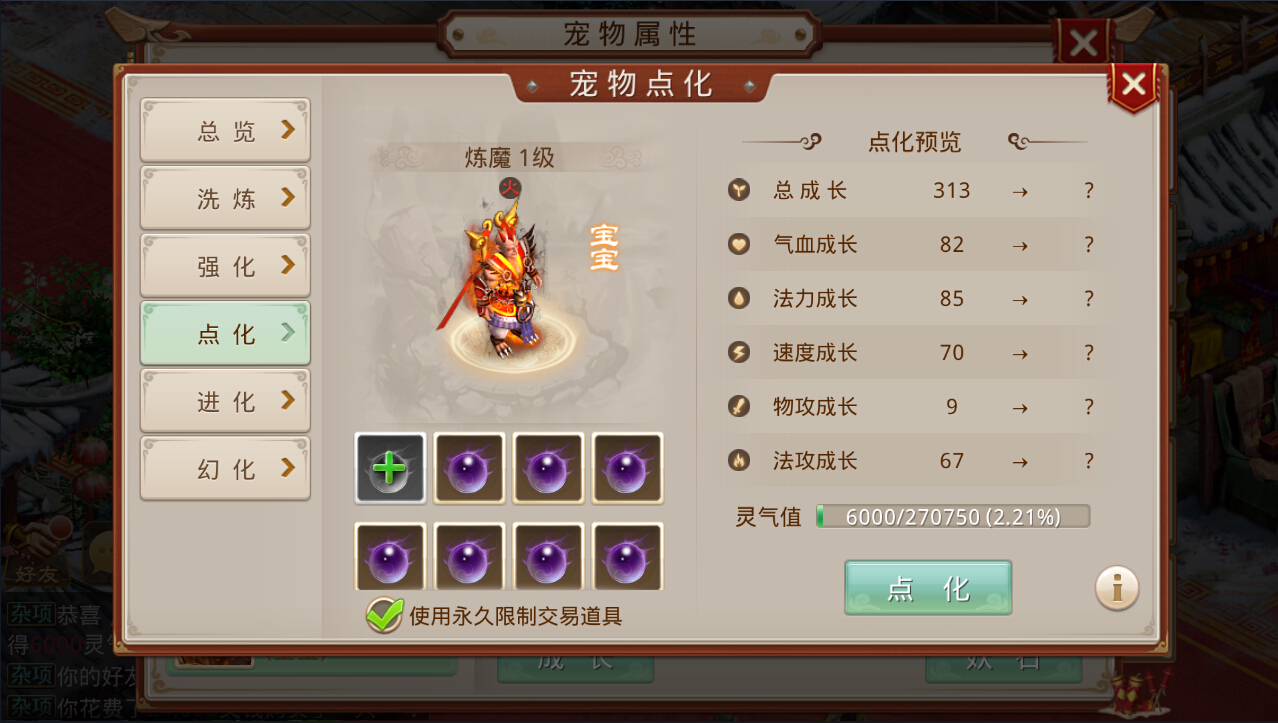Image resolution: width=1278 pixels, height=723 pixels.
Task: Toggle 使用永久限制交易道具 checkbox
Action: 384,615
